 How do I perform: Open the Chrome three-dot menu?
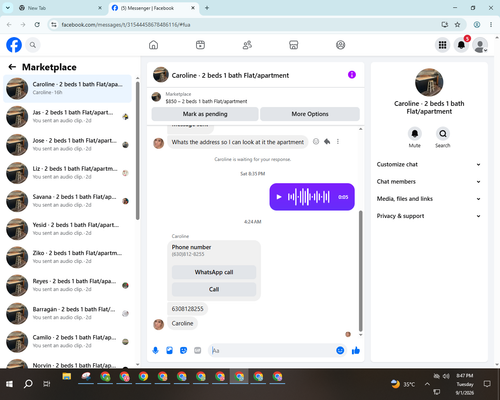(x=491, y=25)
